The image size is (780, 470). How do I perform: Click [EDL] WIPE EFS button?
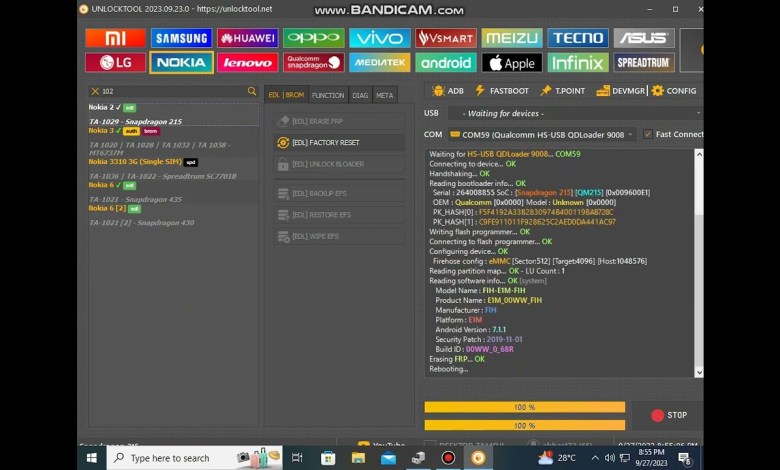[339, 236]
